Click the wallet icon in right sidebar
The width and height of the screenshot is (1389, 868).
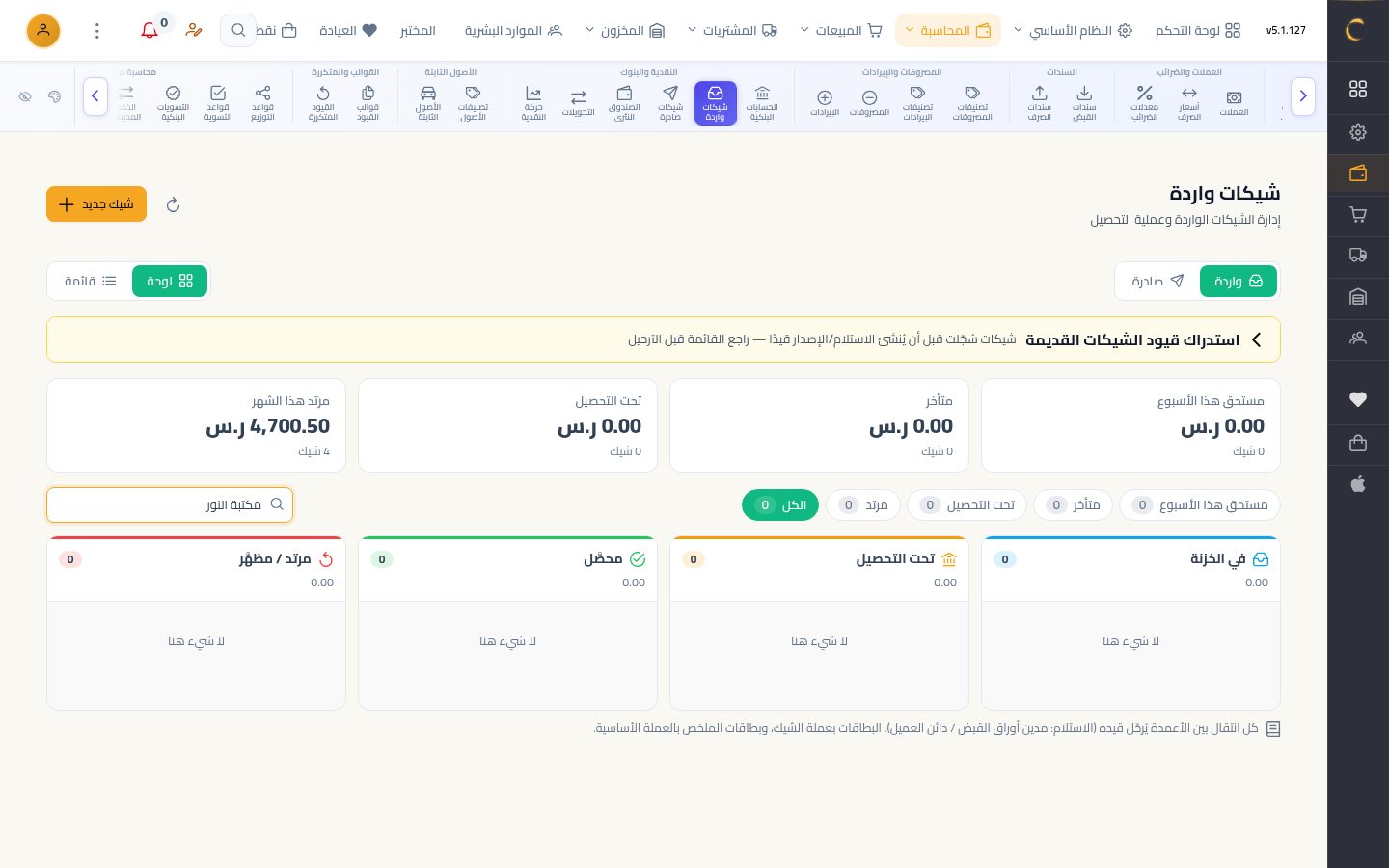point(1358,174)
